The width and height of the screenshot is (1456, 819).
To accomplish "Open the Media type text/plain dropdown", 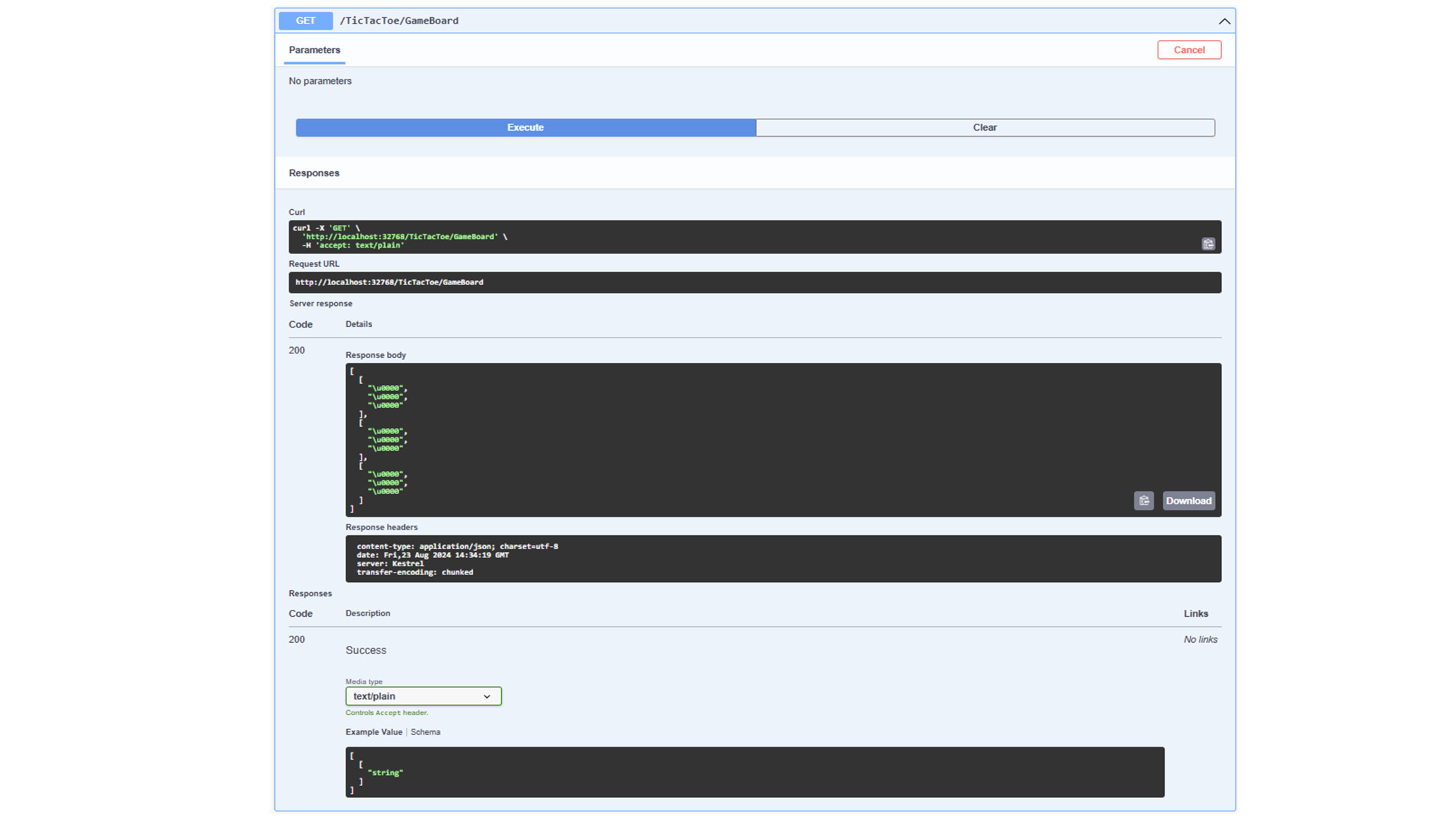I will [423, 696].
